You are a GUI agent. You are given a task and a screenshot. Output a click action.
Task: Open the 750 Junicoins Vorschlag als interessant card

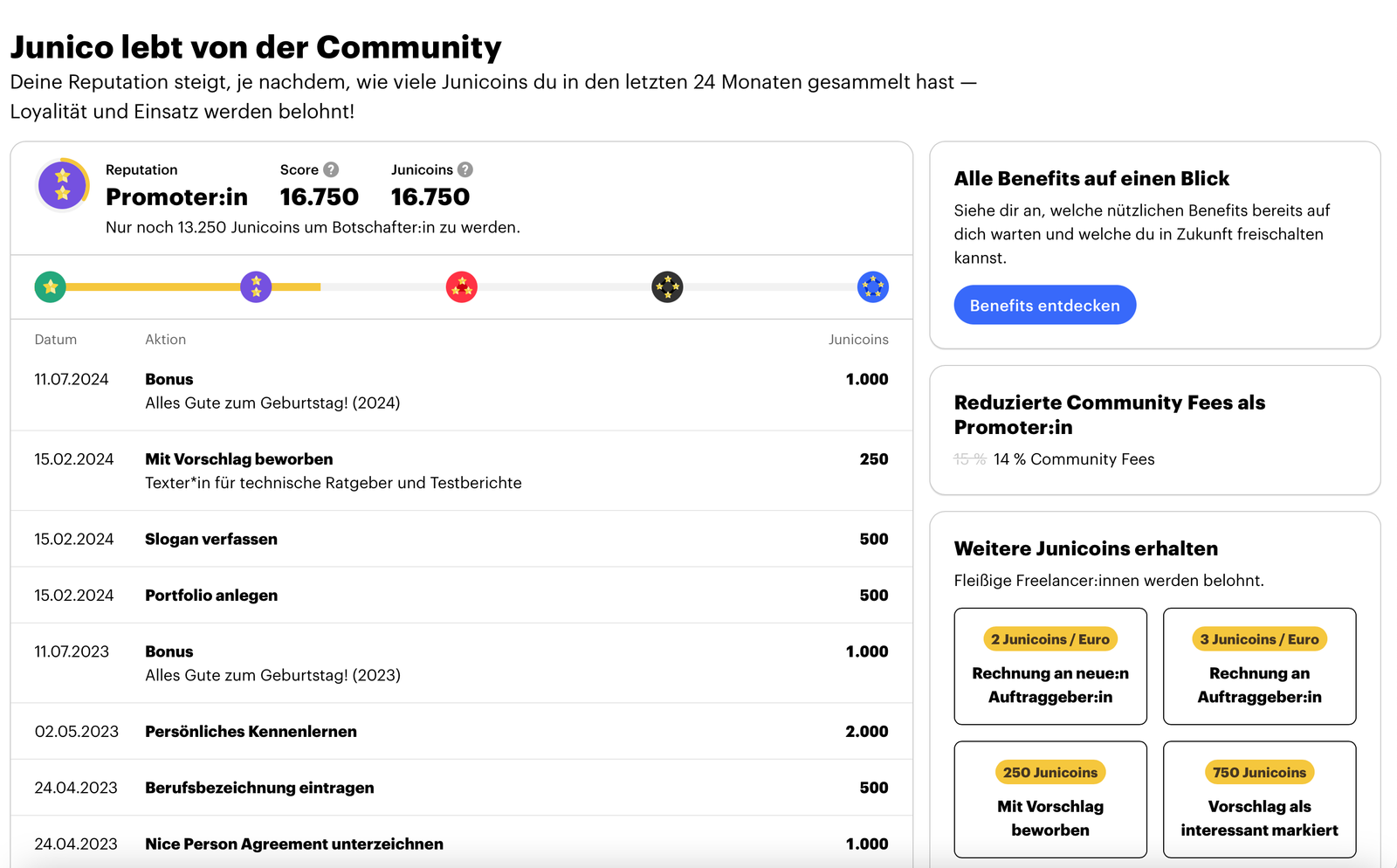1260,800
